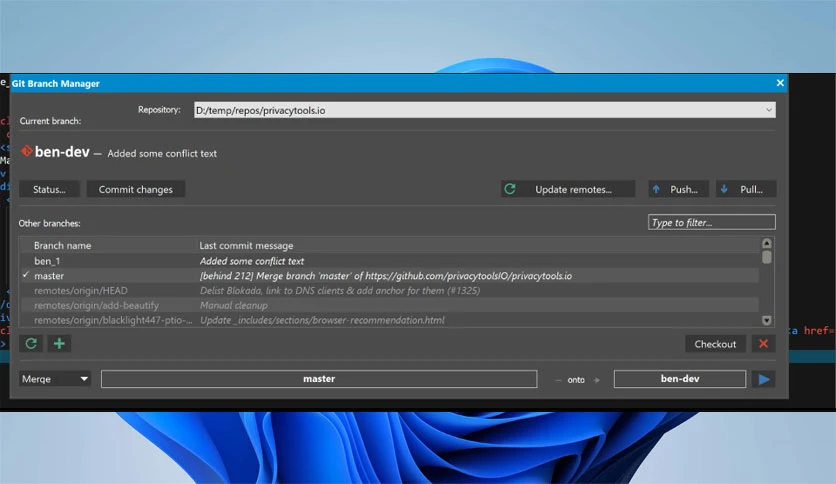Select remotes/origin/HEAD branch row

[389, 291]
